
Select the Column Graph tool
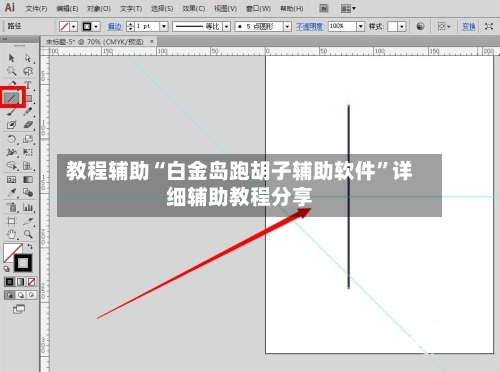point(28,207)
